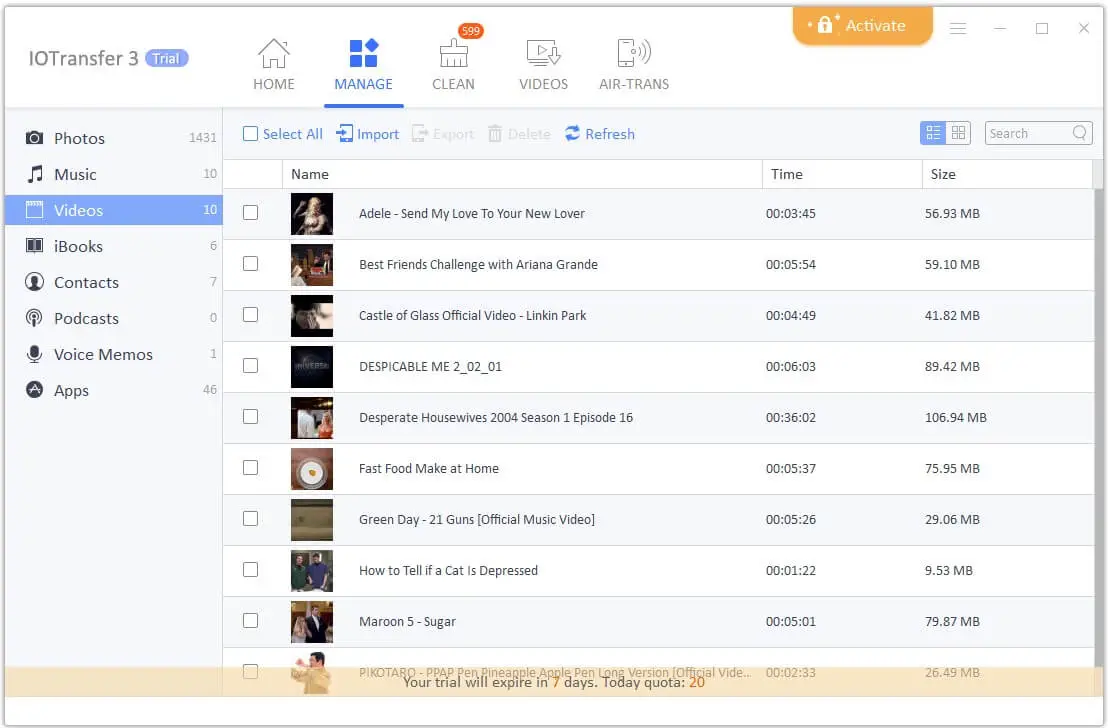Open Apps in the sidebar
This screenshot has height=728, width=1108.
[114, 390]
